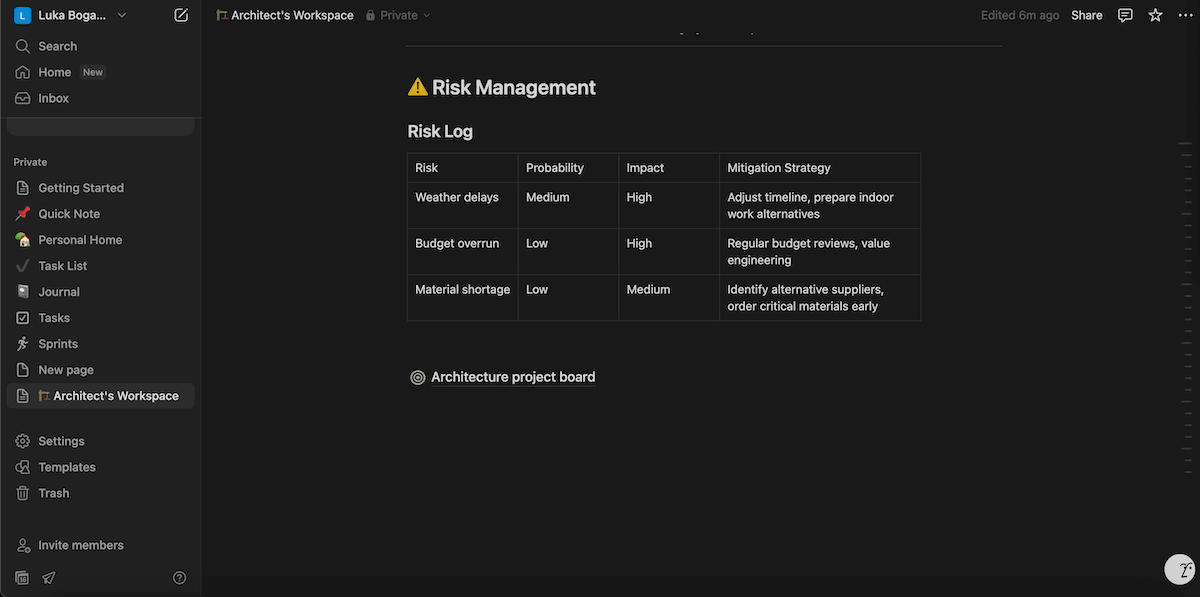Viewport: 1200px width, 597px height.
Task: Open the page options ellipsis menu
Action: (1186, 14)
